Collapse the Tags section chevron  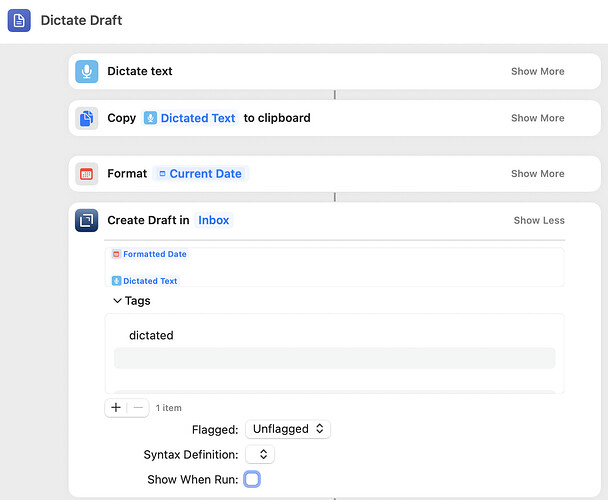(117, 301)
